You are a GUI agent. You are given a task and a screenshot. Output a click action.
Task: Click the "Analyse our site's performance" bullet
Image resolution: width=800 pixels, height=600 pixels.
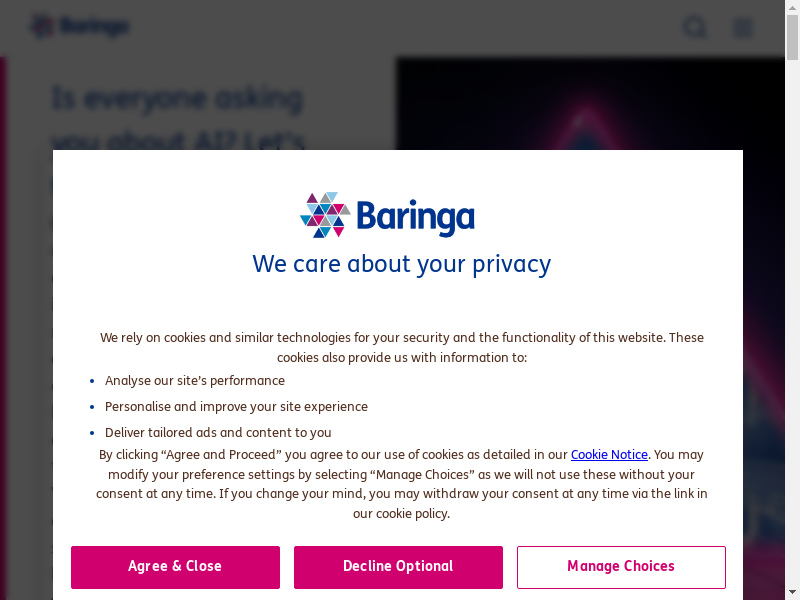pos(195,381)
